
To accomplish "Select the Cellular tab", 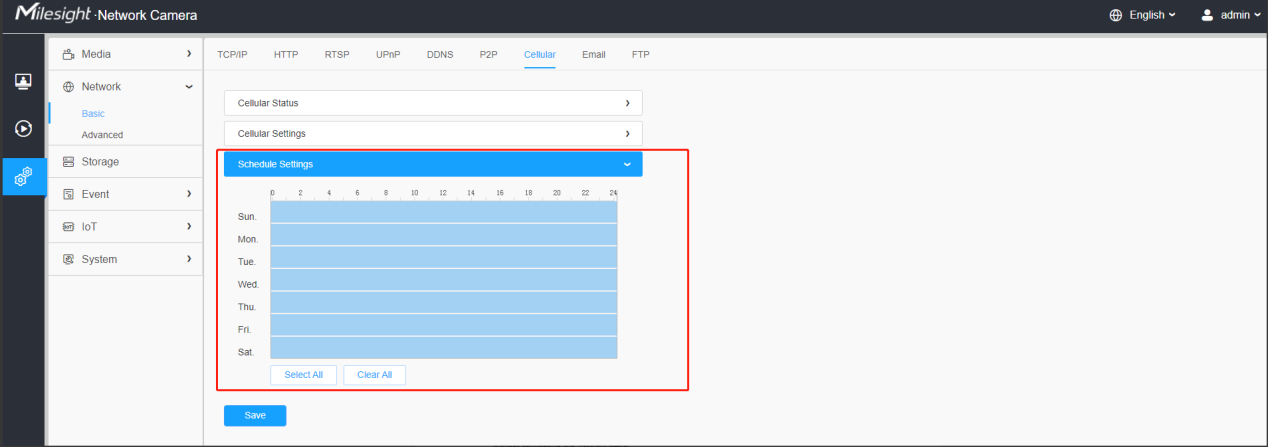I will point(540,54).
